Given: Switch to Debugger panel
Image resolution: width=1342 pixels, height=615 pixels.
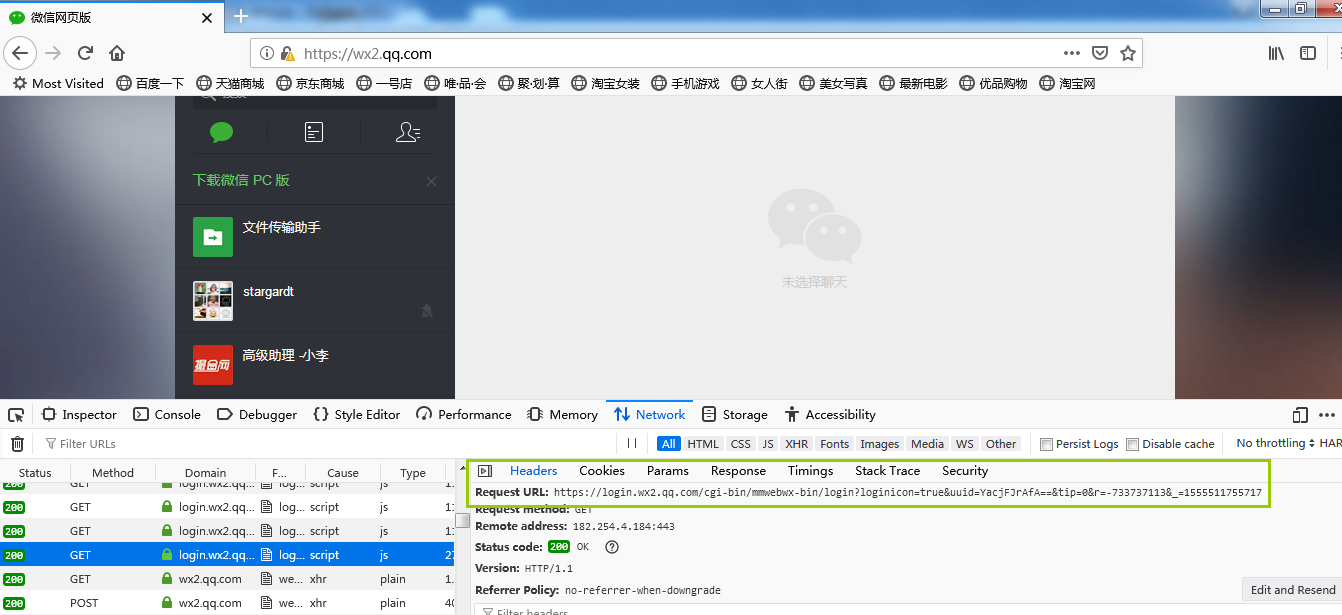Looking at the screenshot, I should pyautogui.click(x=257, y=415).
